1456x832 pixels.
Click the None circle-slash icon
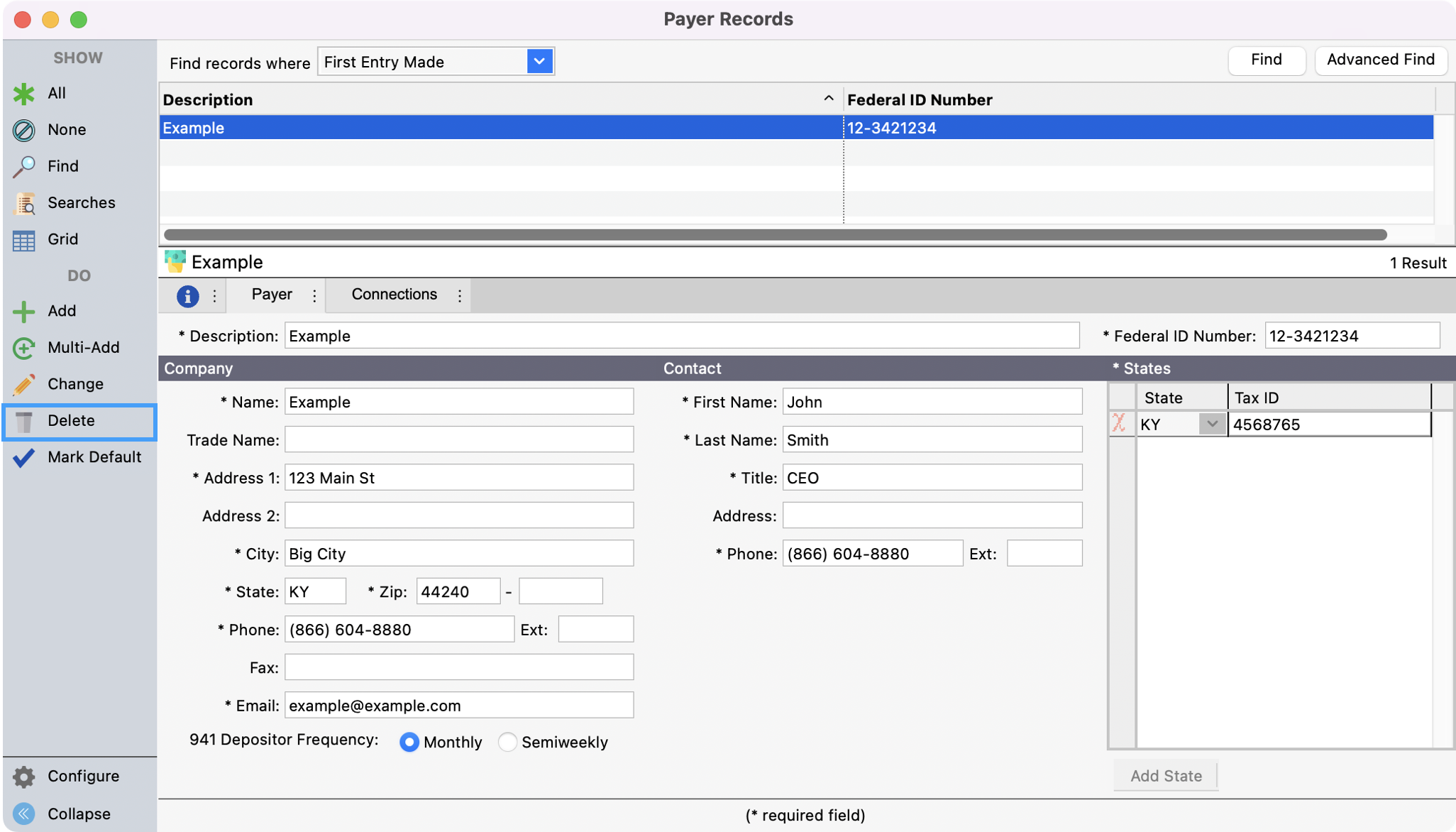(24, 130)
